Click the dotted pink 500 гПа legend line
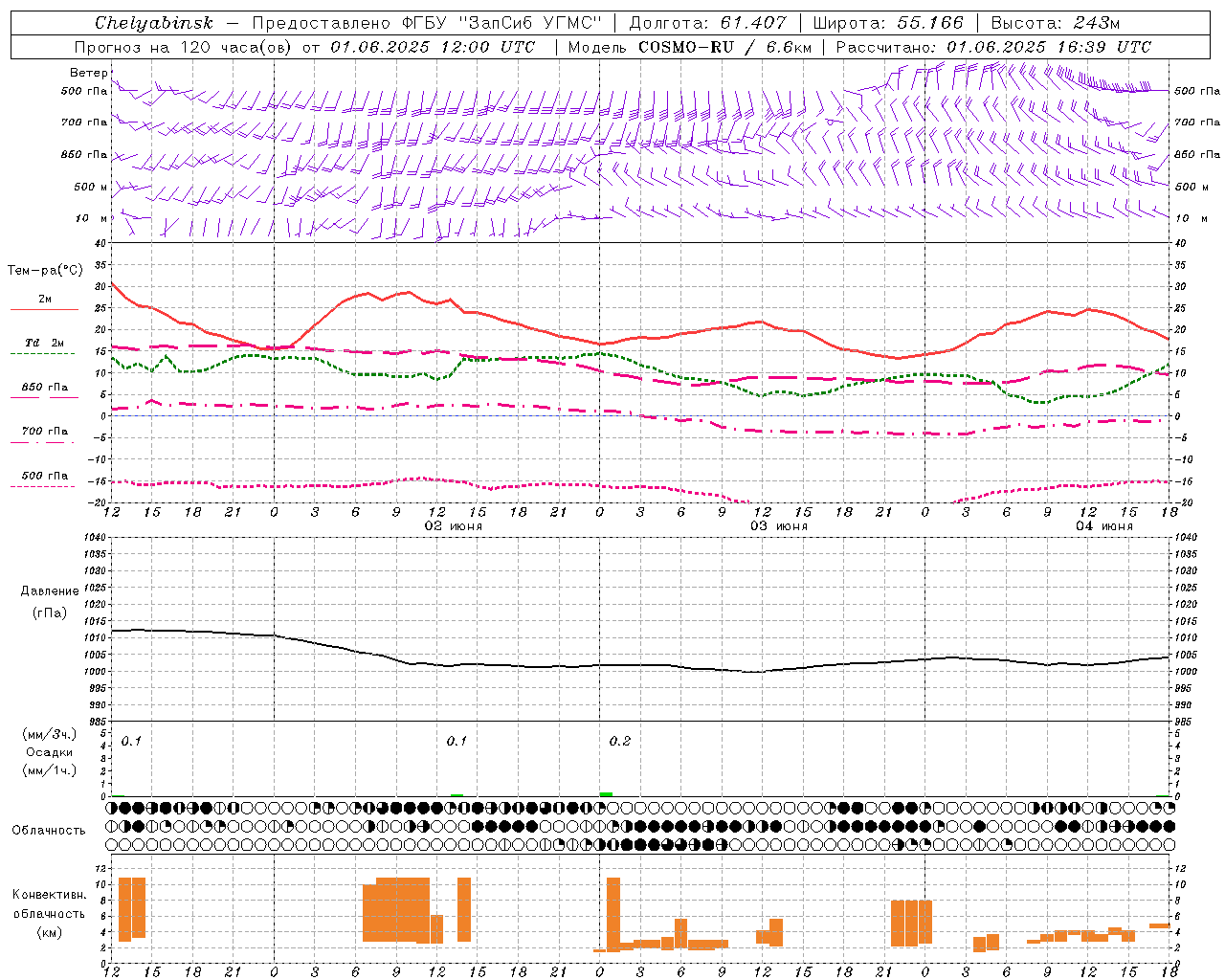The width and height of the screenshot is (1225, 980). point(42,487)
